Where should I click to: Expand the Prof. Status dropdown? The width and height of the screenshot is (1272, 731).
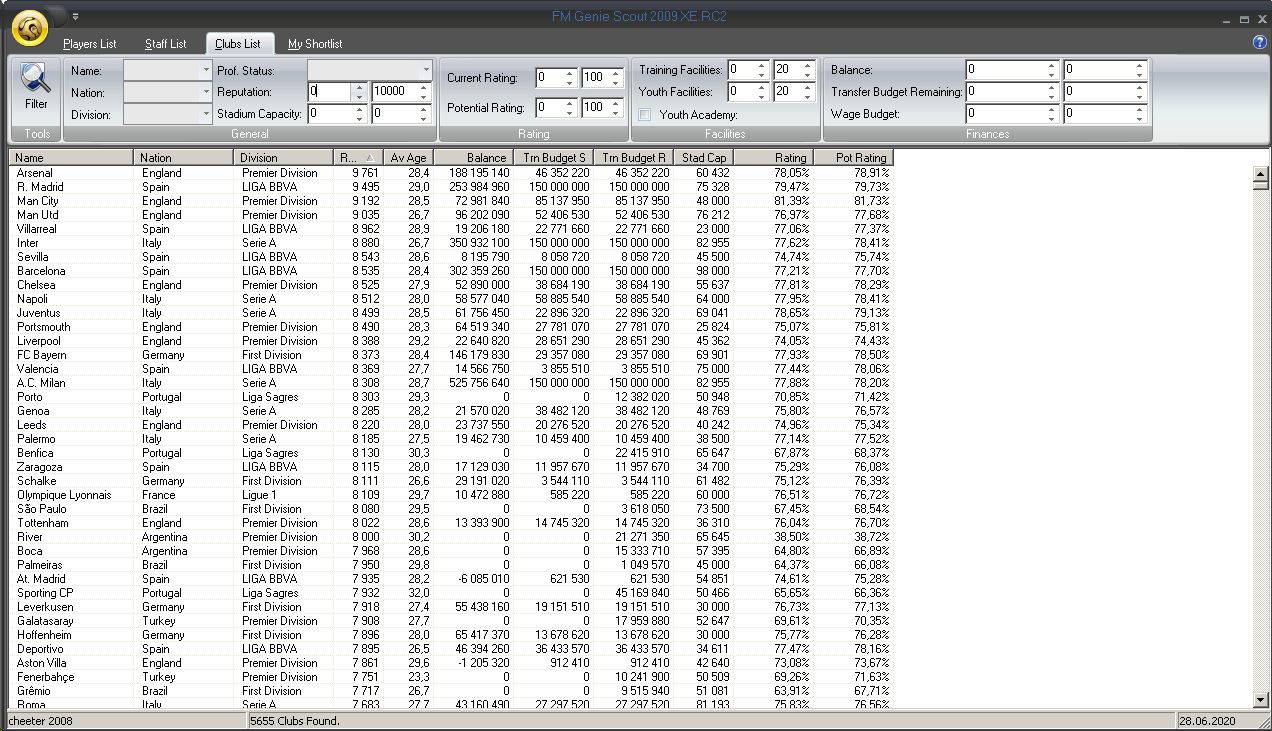[426, 71]
